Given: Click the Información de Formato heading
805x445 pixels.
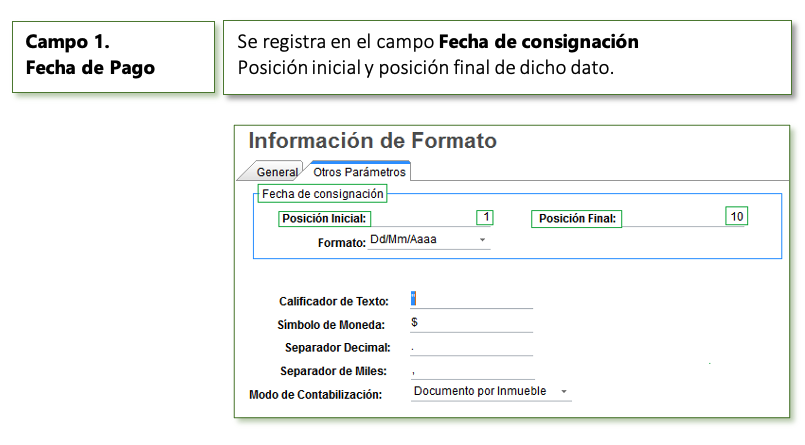Looking at the screenshot, I should (372, 141).
